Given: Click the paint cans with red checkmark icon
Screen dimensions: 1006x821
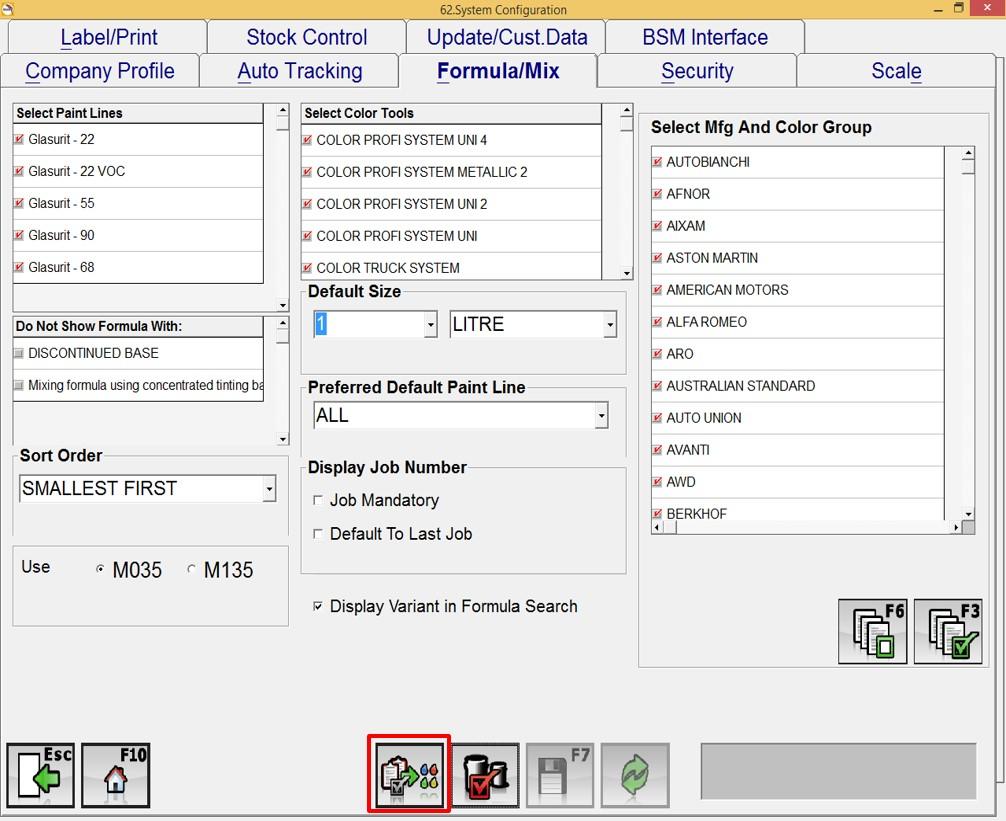Looking at the screenshot, I should (x=485, y=775).
